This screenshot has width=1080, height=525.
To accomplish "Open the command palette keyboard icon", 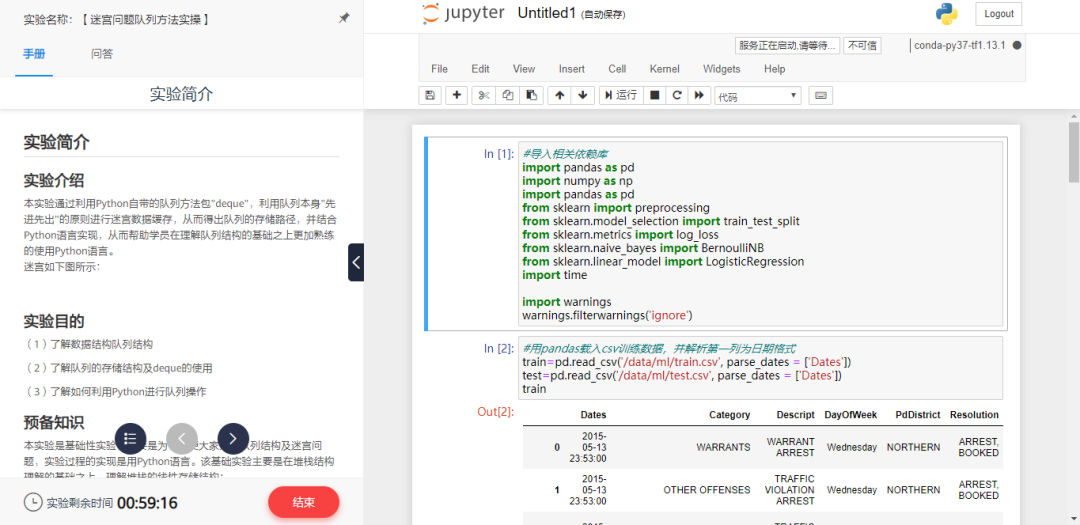I will click(821, 95).
